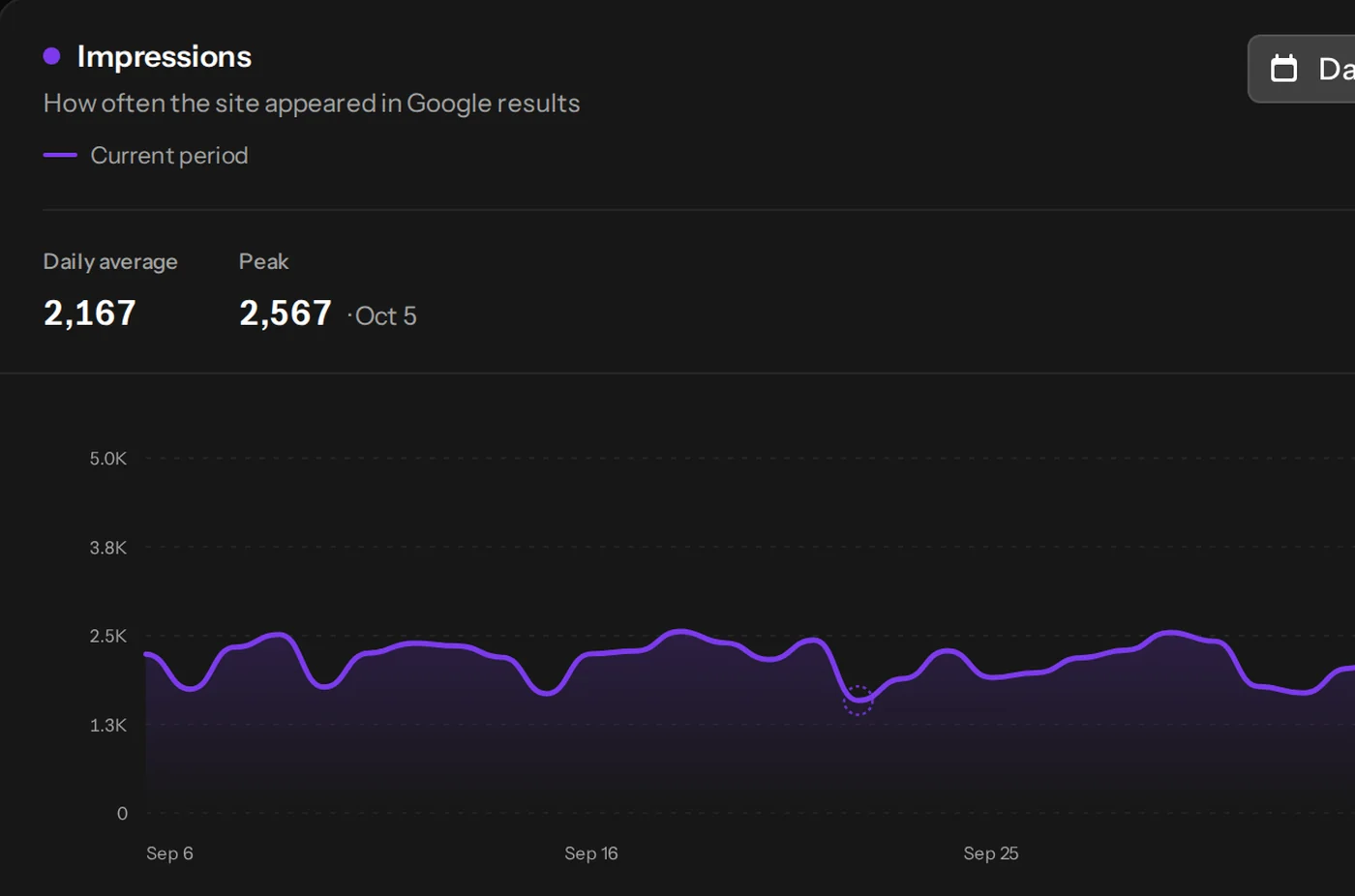Click the subtitle about appearing in Google results
This screenshot has height=896, width=1355.
click(312, 104)
